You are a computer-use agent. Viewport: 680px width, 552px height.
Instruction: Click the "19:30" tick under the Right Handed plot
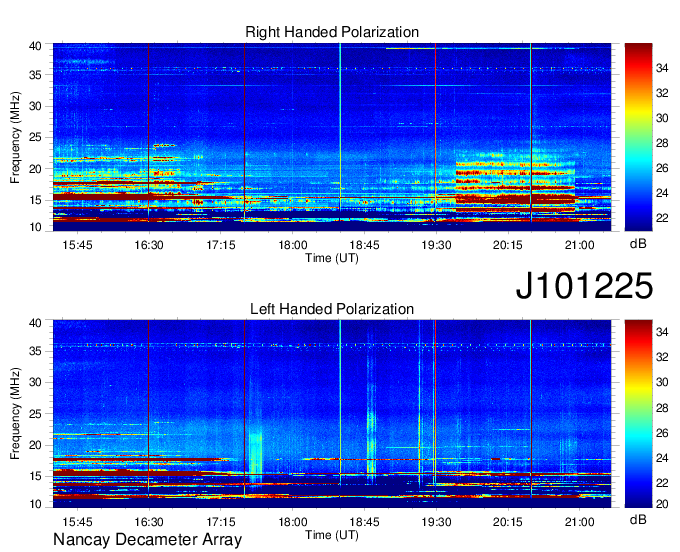click(x=436, y=245)
